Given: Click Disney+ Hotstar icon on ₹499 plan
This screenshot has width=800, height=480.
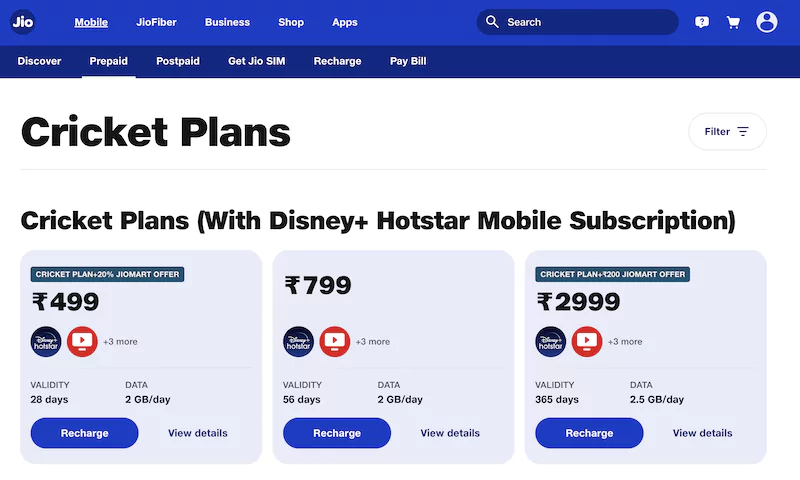Looking at the screenshot, I should click(46, 341).
